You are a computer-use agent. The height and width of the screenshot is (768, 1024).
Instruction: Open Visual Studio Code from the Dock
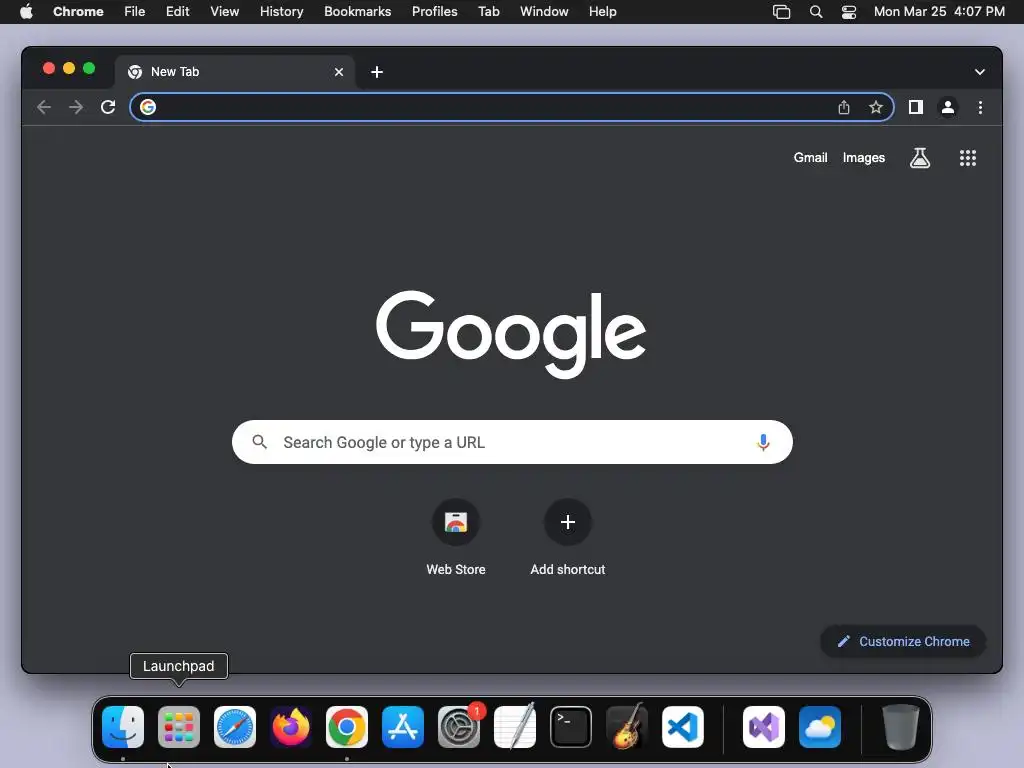tap(683, 727)
